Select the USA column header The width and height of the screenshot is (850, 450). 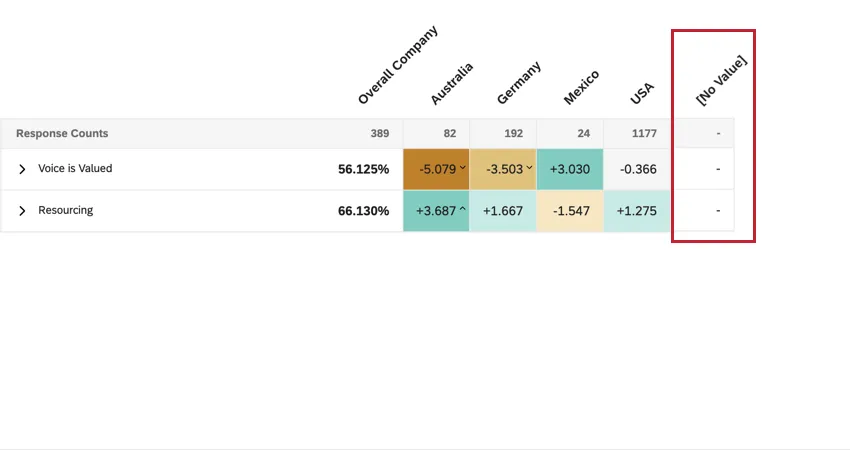coord(642,93)
